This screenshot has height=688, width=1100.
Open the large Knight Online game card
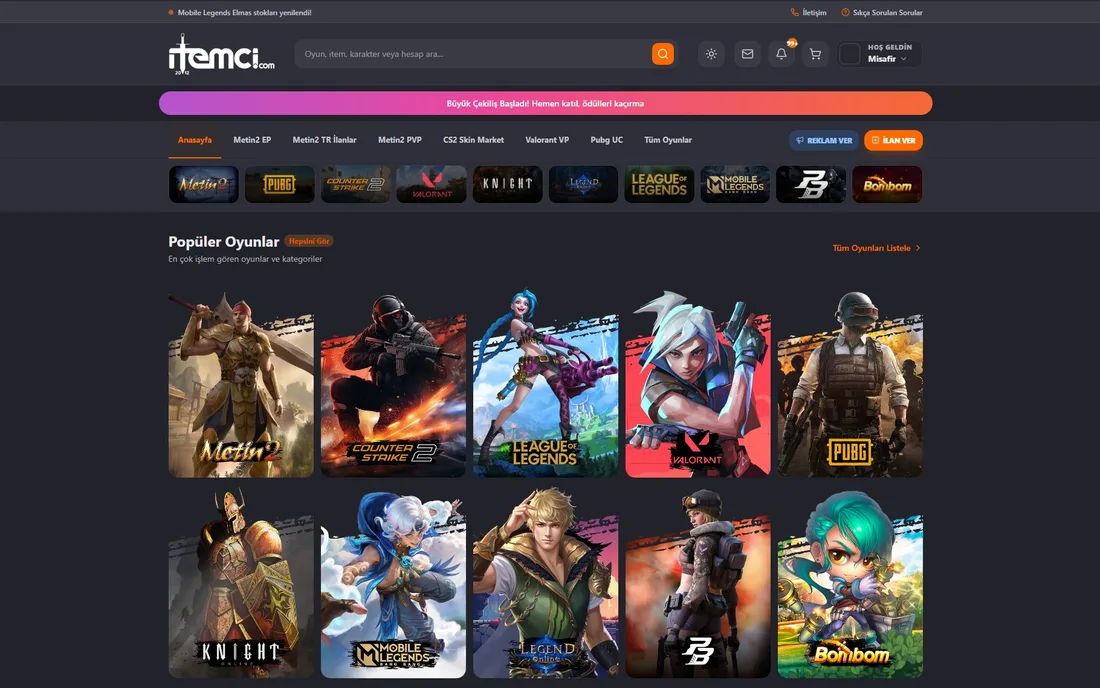[241, 584]
